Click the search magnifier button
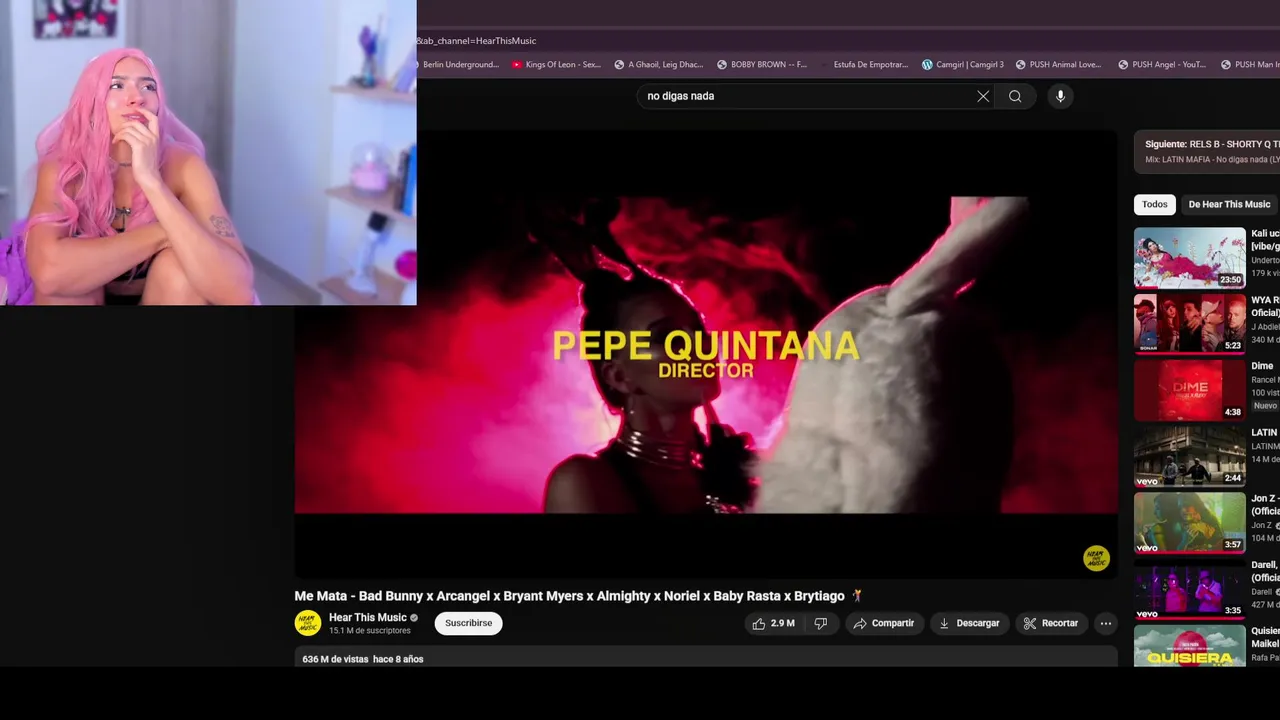 tap(1015, 96)
